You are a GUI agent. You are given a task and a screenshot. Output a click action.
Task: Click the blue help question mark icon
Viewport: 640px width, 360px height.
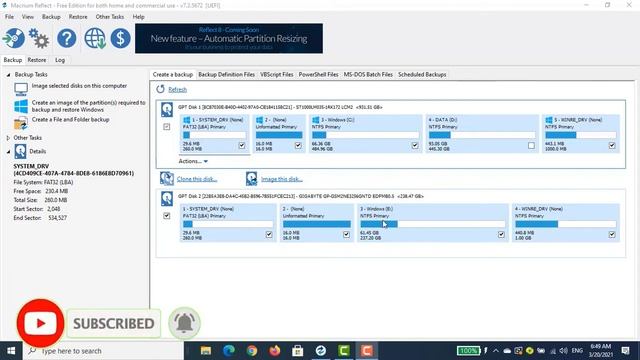[x=67, y=38]
